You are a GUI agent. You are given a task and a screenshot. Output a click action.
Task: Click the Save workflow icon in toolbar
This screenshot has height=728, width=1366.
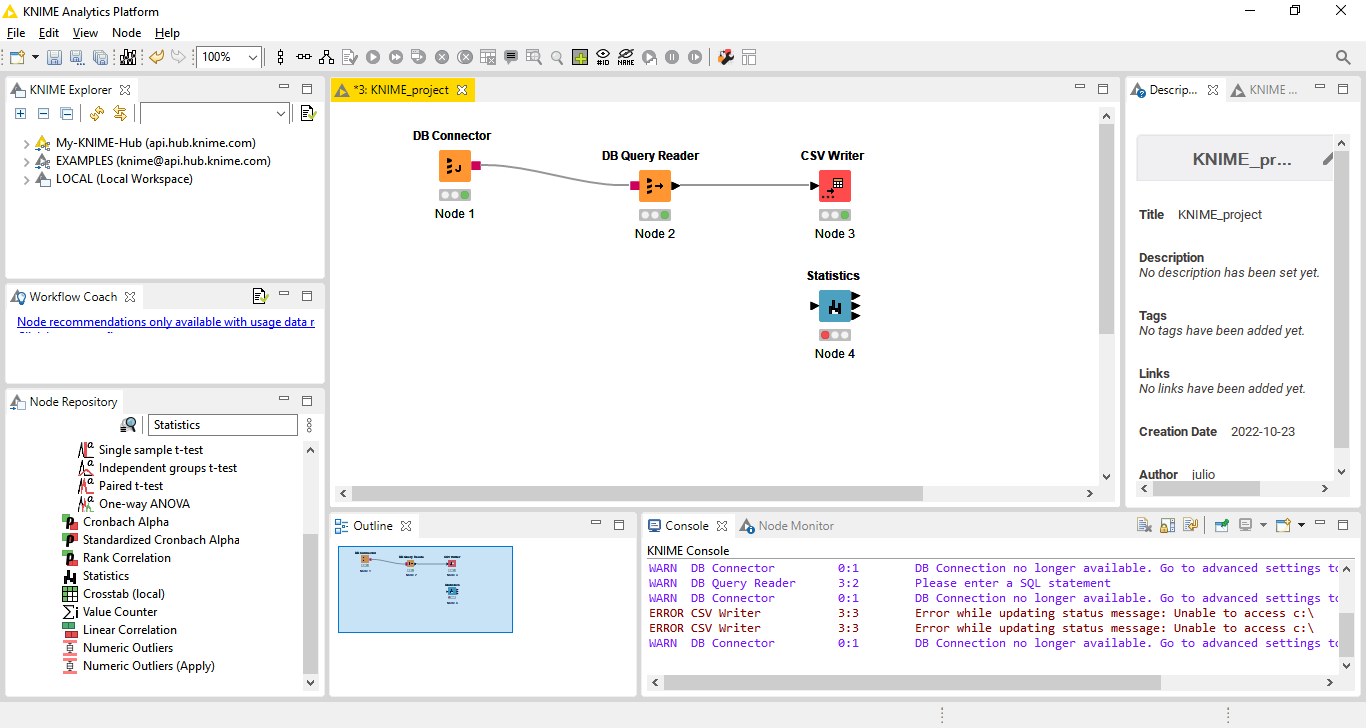(54, 57)
